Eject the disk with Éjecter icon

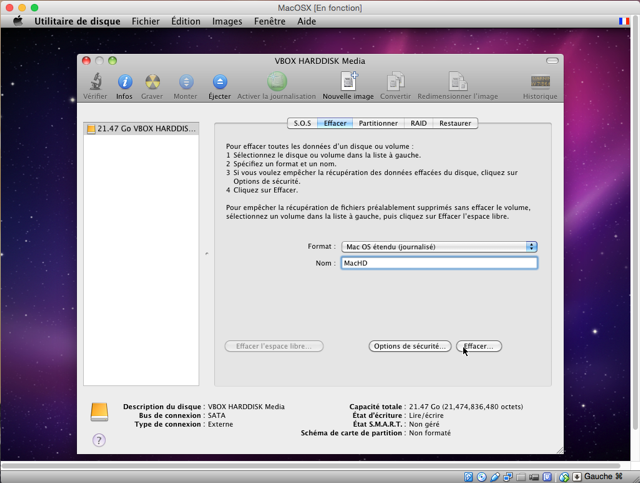[220, 82]
